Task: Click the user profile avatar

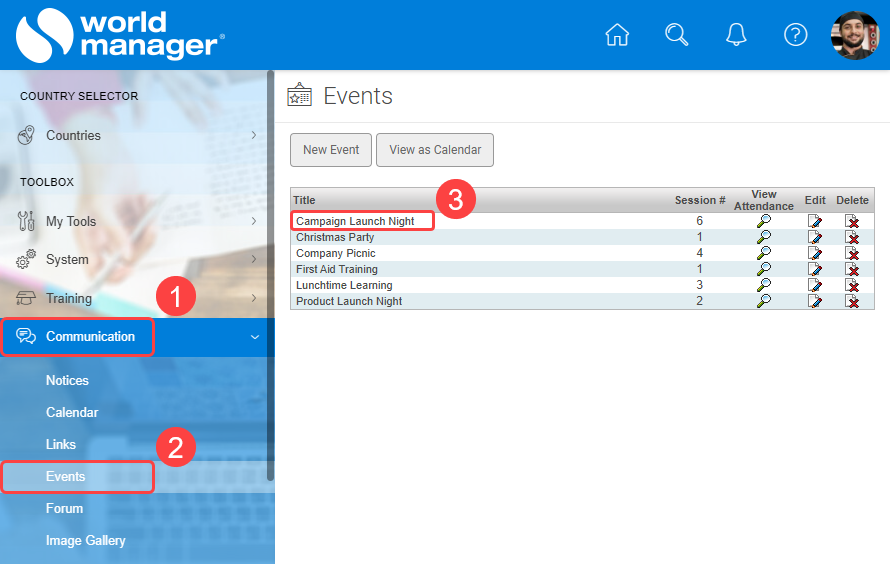Action: pos(855,35)
